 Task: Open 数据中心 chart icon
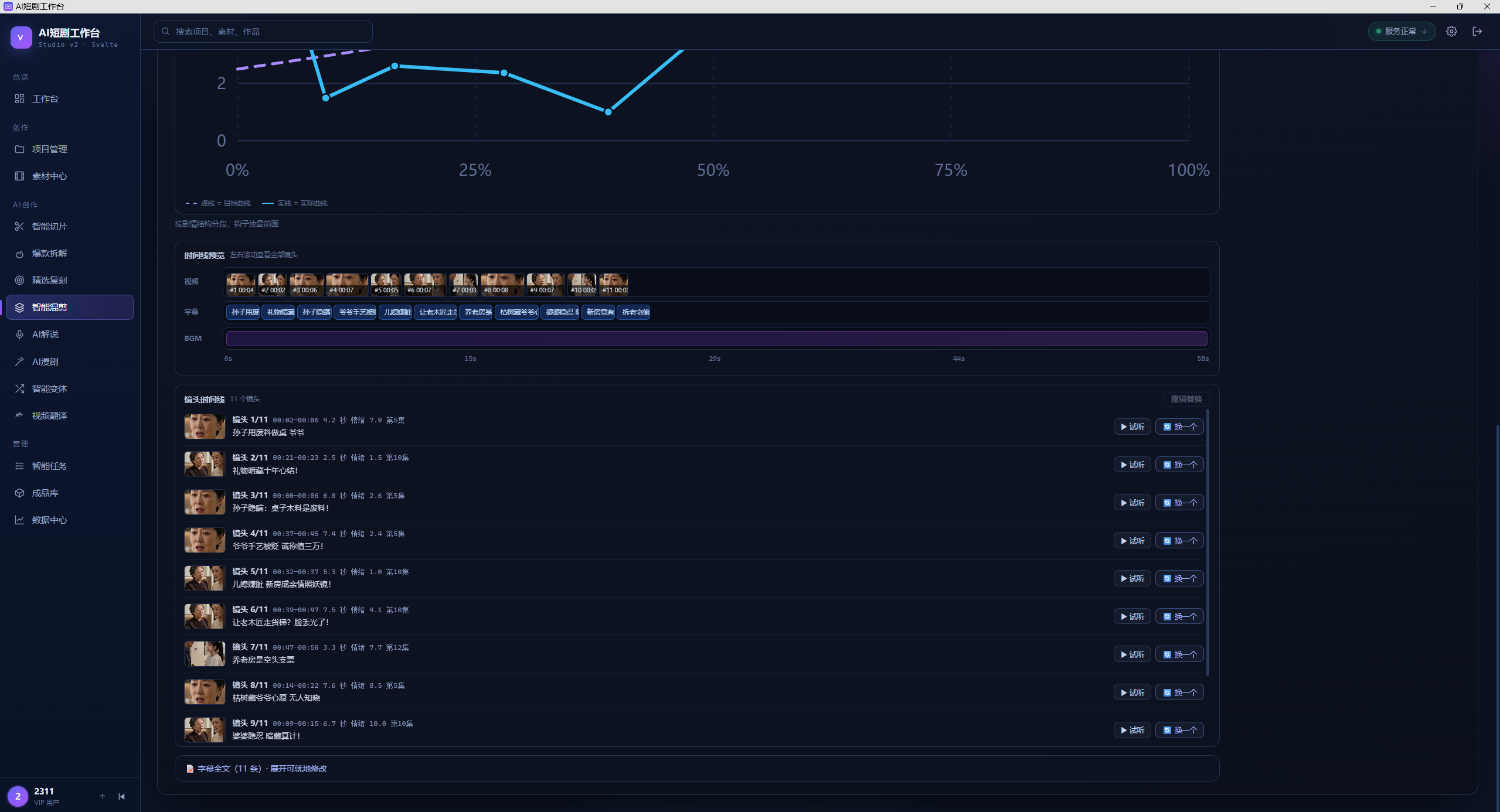click(19, 520)
